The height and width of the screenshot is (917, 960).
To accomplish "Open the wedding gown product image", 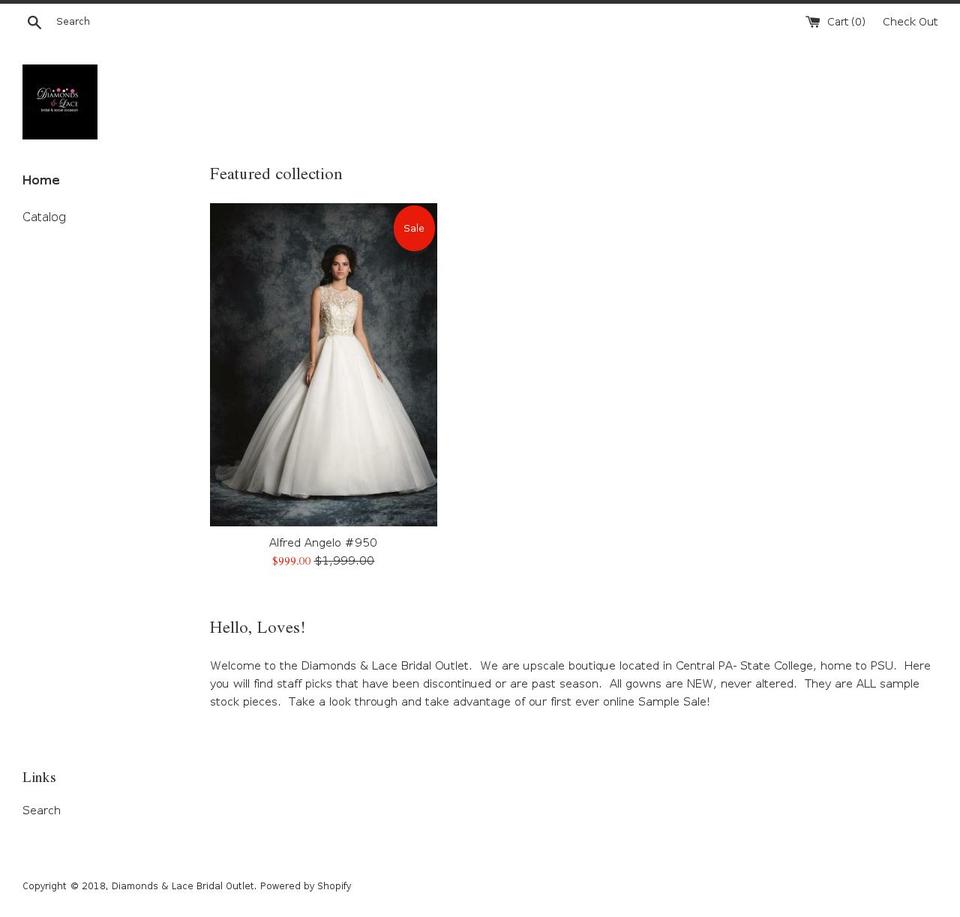I will pyautogui.click(x=323, y=364).
